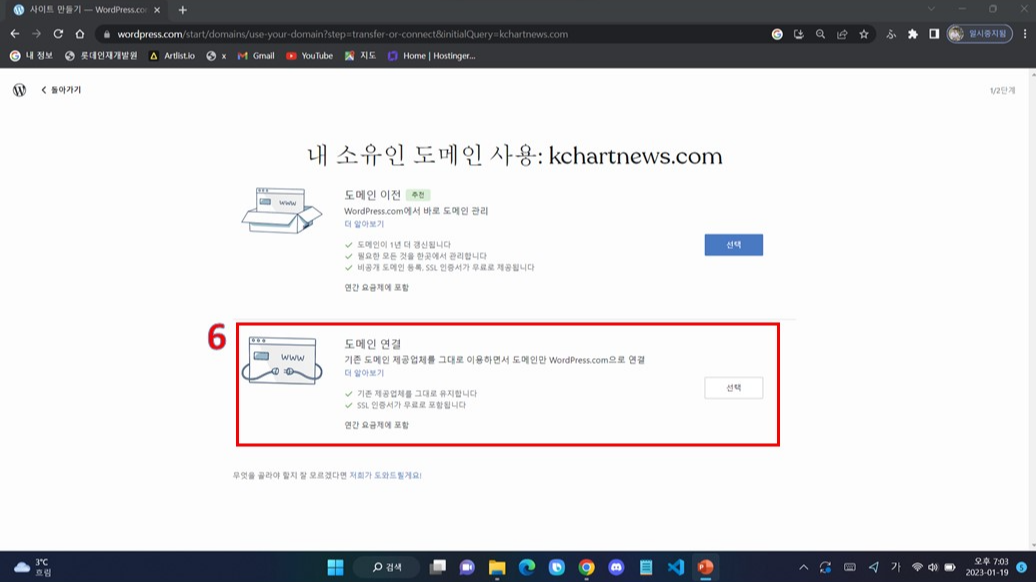Select the 도메인 연결 option button
The image size is (1036, 582).
coord(733,388)
